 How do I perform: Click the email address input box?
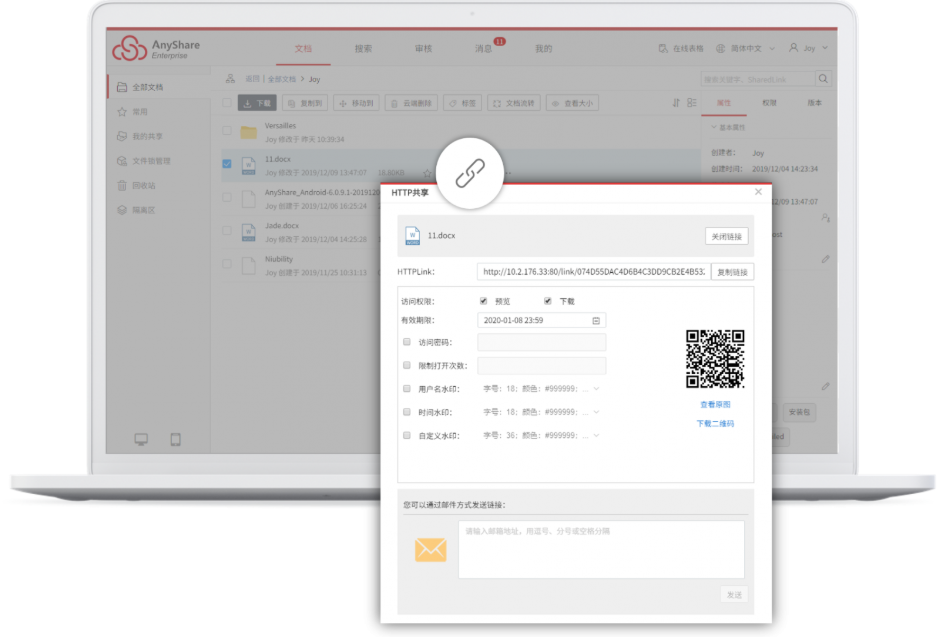coord(601,550)
